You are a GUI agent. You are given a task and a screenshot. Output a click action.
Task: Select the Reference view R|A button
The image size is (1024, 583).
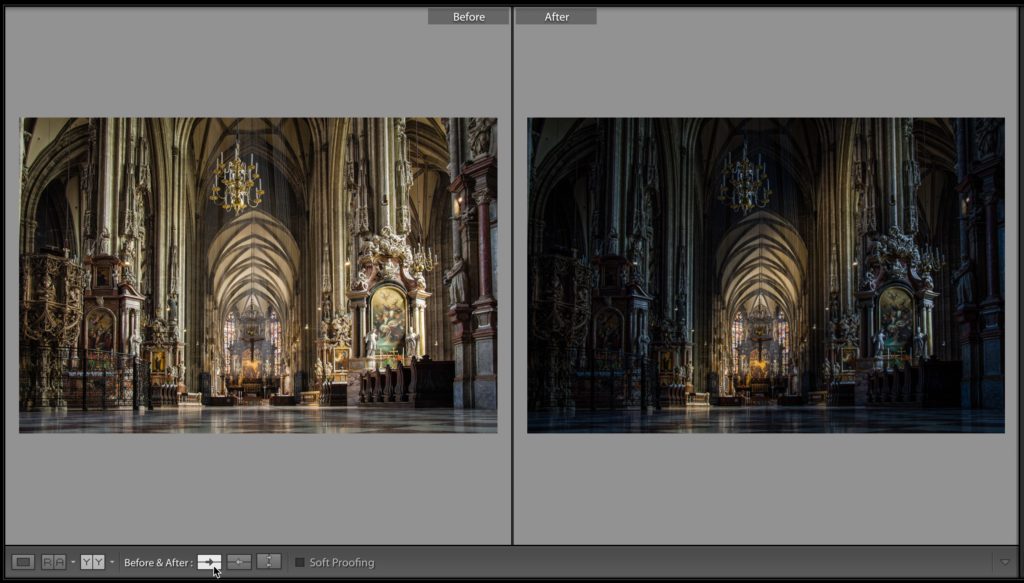click(x=54, y=562)
